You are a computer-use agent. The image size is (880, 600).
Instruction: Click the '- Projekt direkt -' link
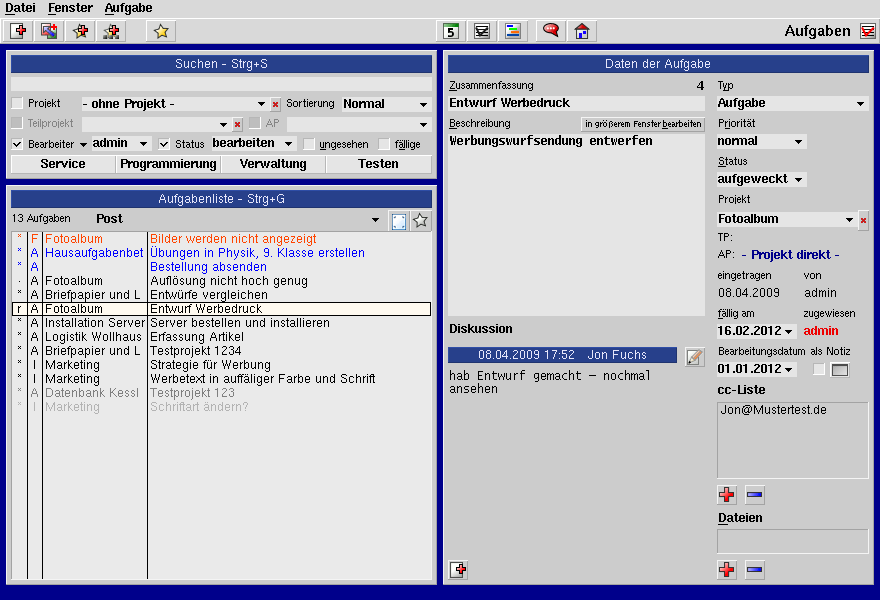pyautogui.click(x=790, y=255)
